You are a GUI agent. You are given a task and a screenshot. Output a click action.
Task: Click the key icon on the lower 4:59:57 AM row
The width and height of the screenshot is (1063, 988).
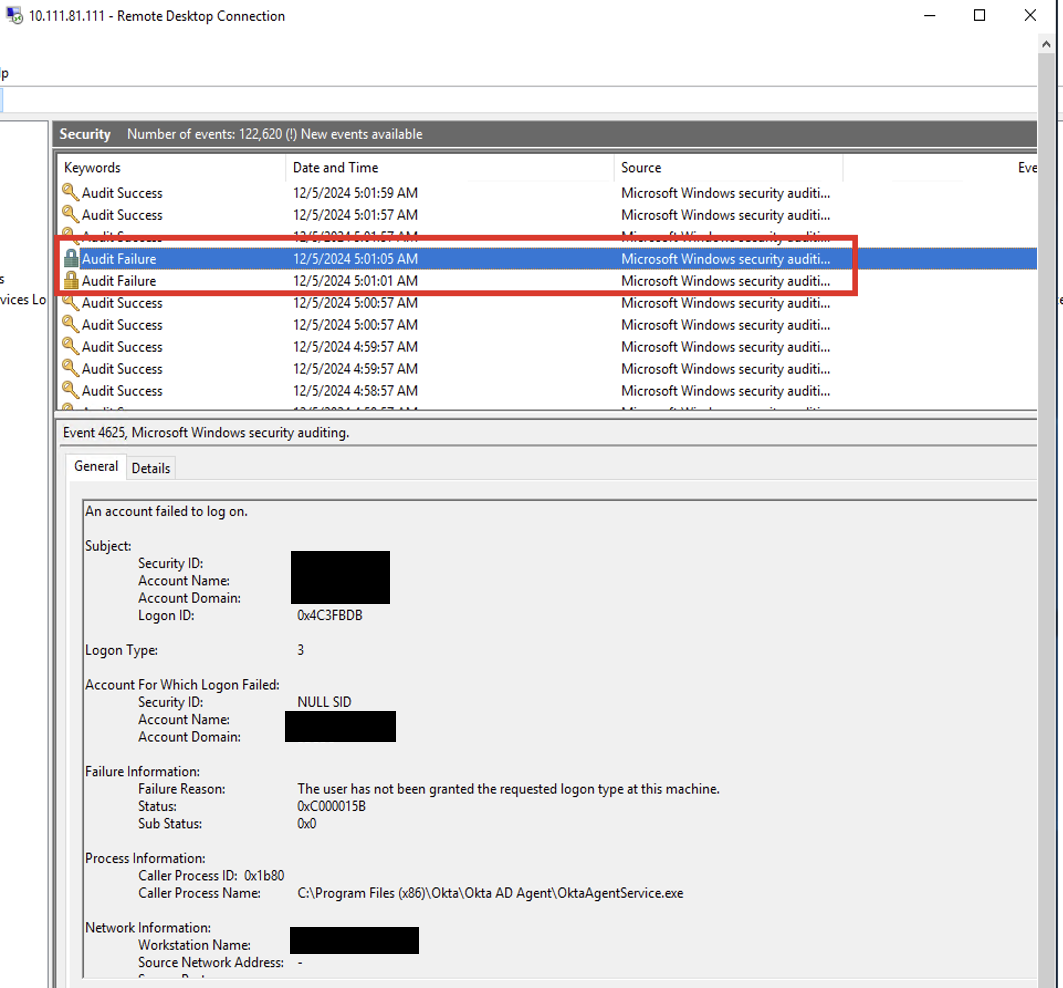(70, 369)
